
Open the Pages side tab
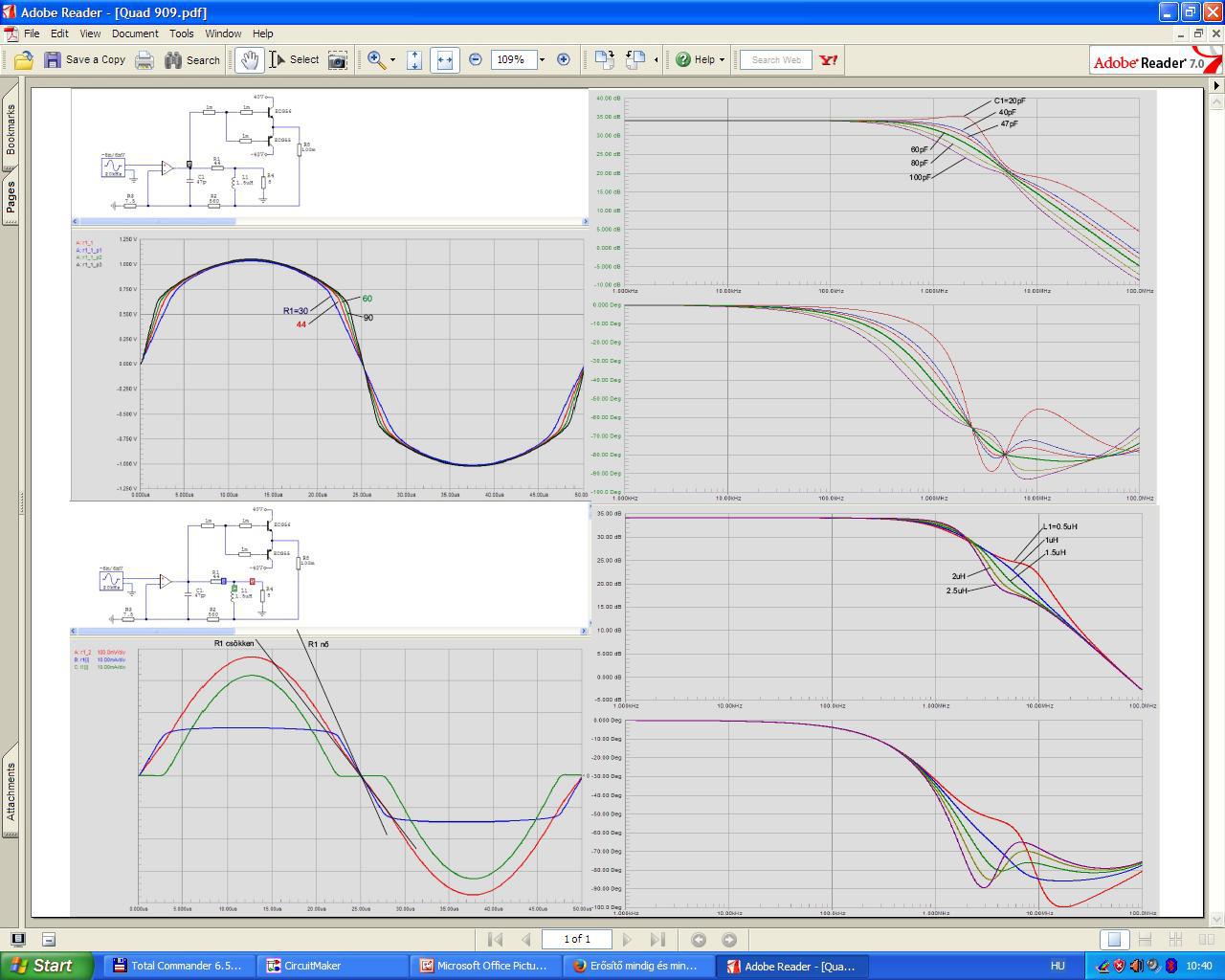click(11, 197)
